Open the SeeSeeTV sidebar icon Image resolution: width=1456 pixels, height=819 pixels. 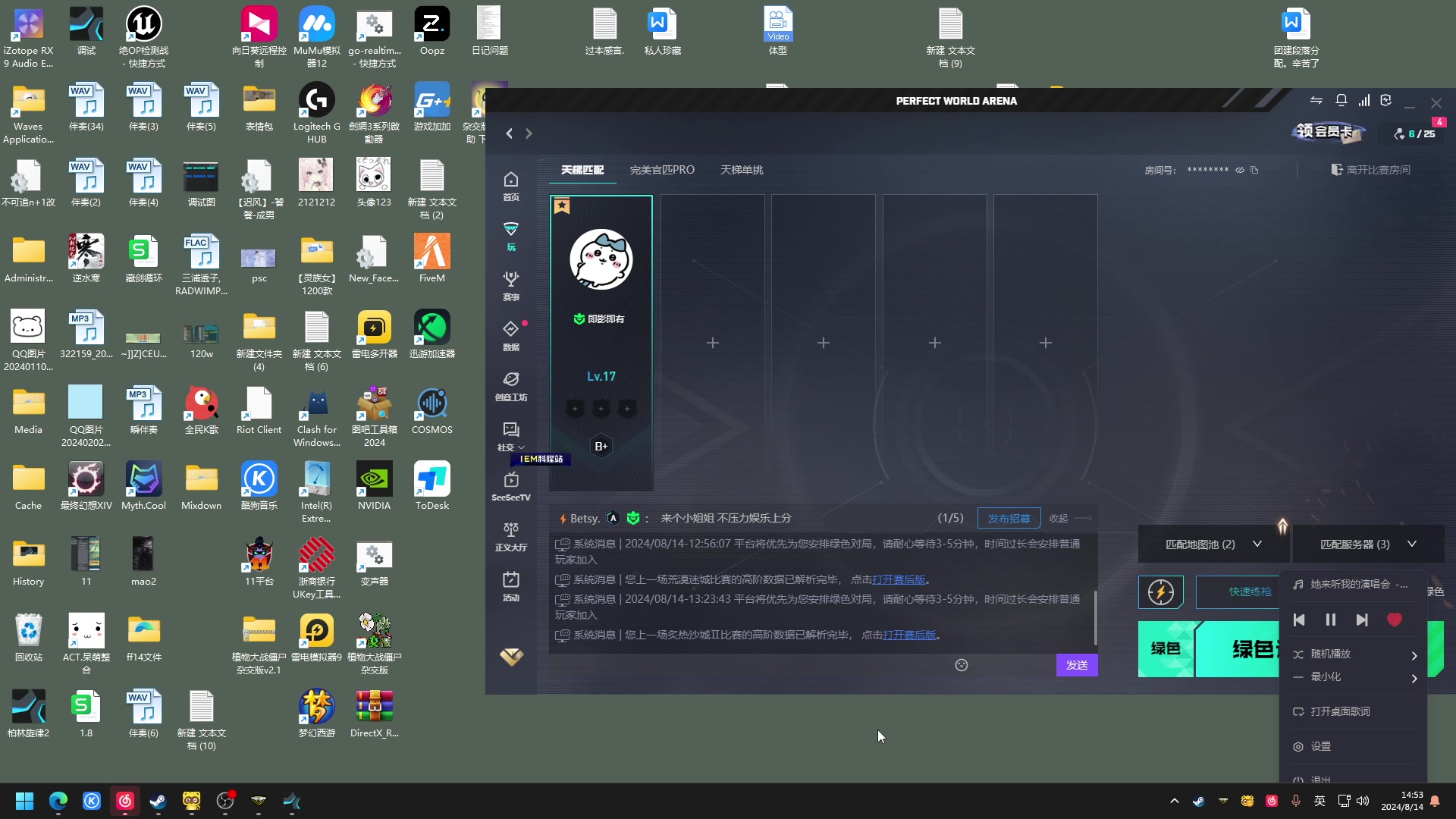click(511, 486)
